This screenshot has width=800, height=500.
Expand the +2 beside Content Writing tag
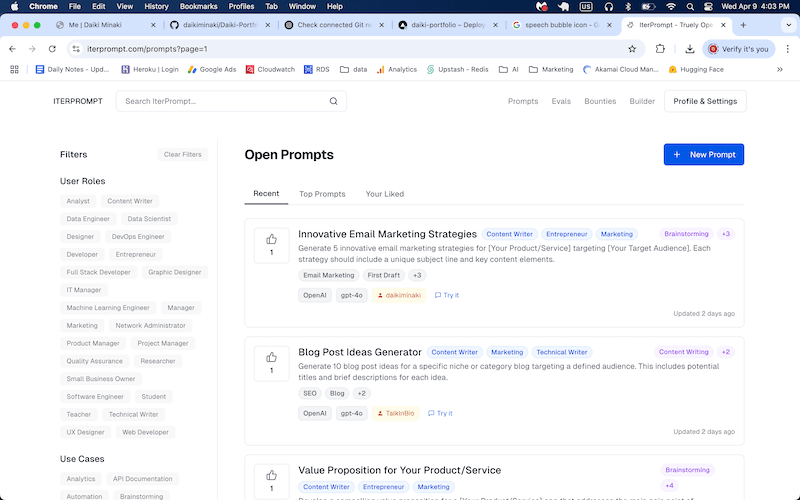coord(726,352)
